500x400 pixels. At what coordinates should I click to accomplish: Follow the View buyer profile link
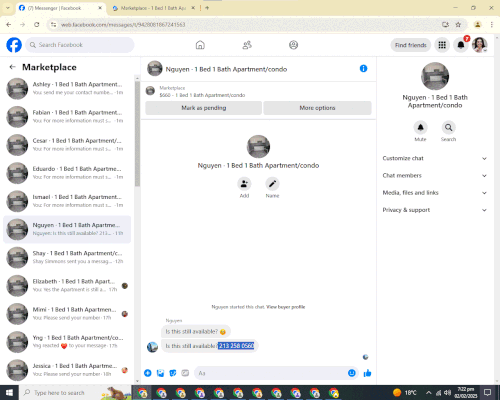click(286, 307)
